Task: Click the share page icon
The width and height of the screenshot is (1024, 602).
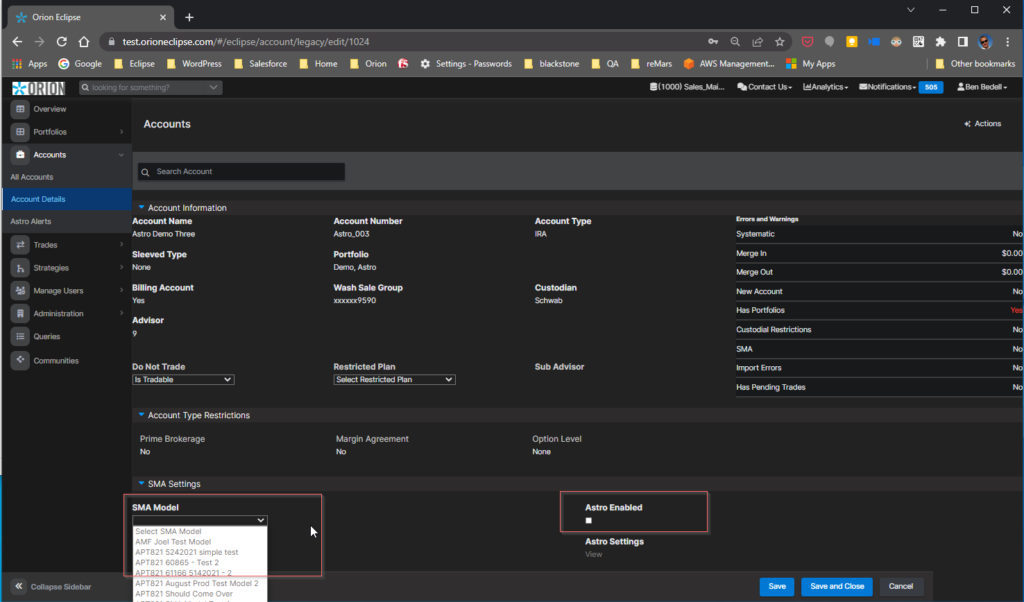Action: click(x=757, y=42)
